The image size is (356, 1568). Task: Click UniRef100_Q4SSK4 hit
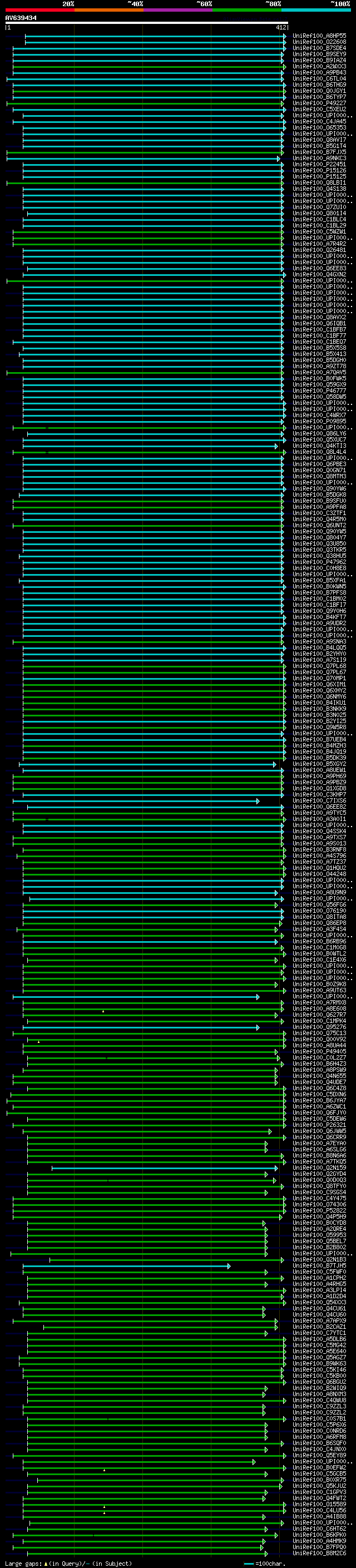click(x=319, y=831)
